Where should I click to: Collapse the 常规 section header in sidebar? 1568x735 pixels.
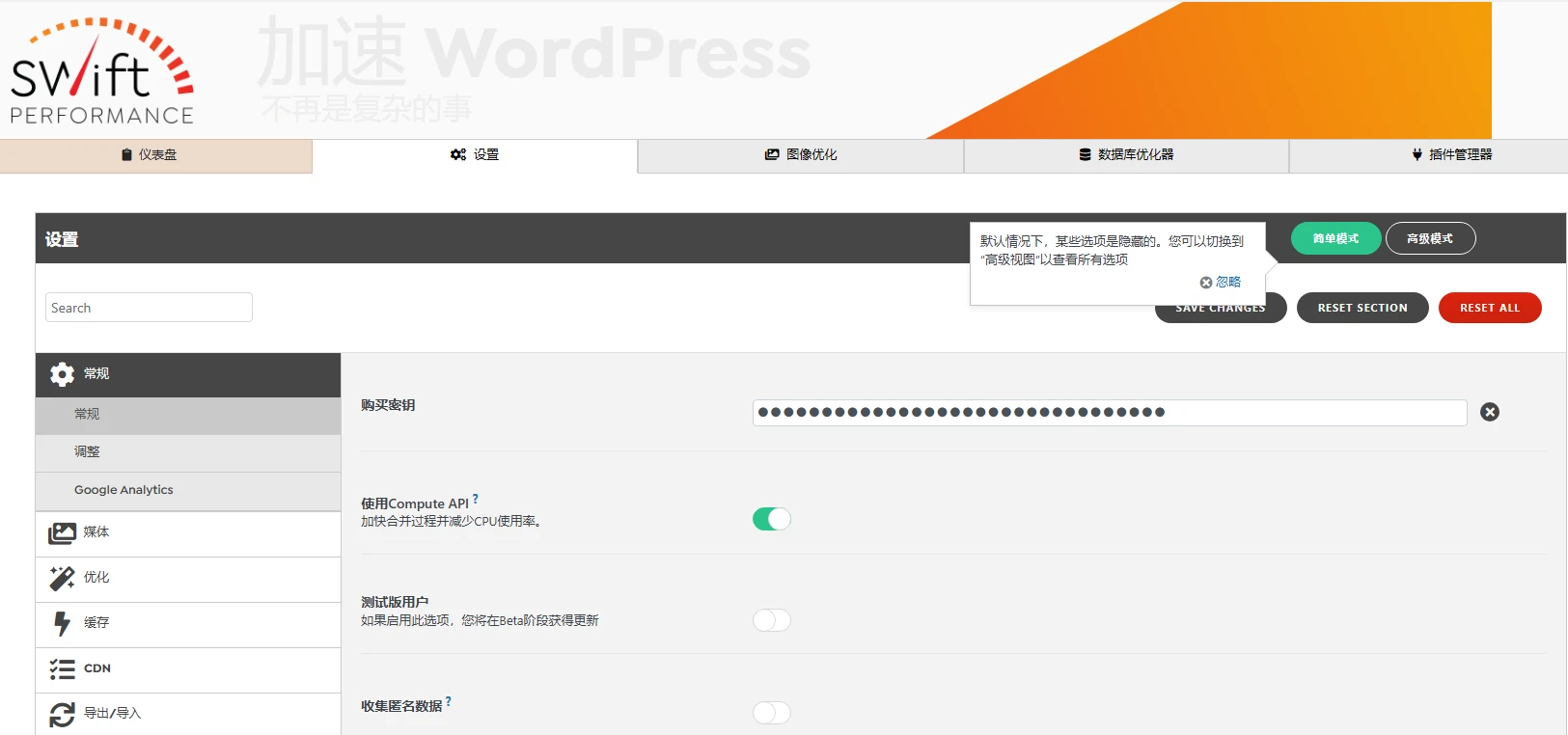tap(188, 374)
